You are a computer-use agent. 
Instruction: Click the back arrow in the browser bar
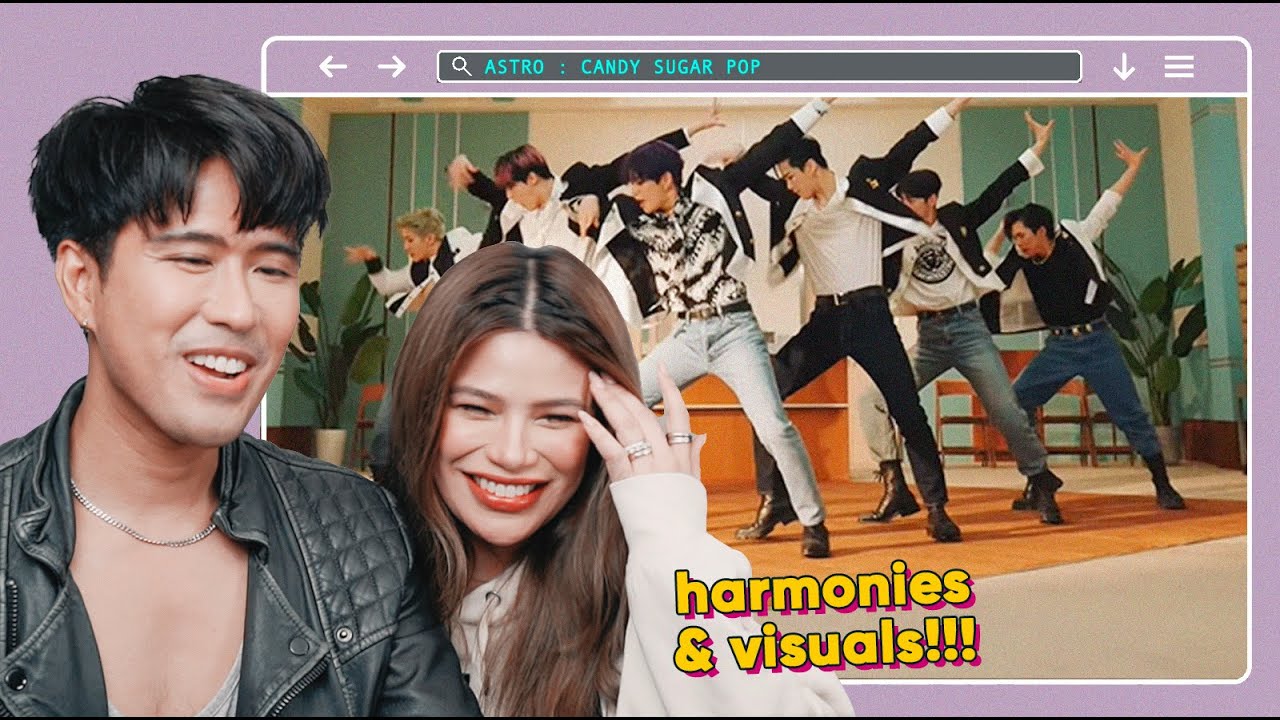coord(332,66)
